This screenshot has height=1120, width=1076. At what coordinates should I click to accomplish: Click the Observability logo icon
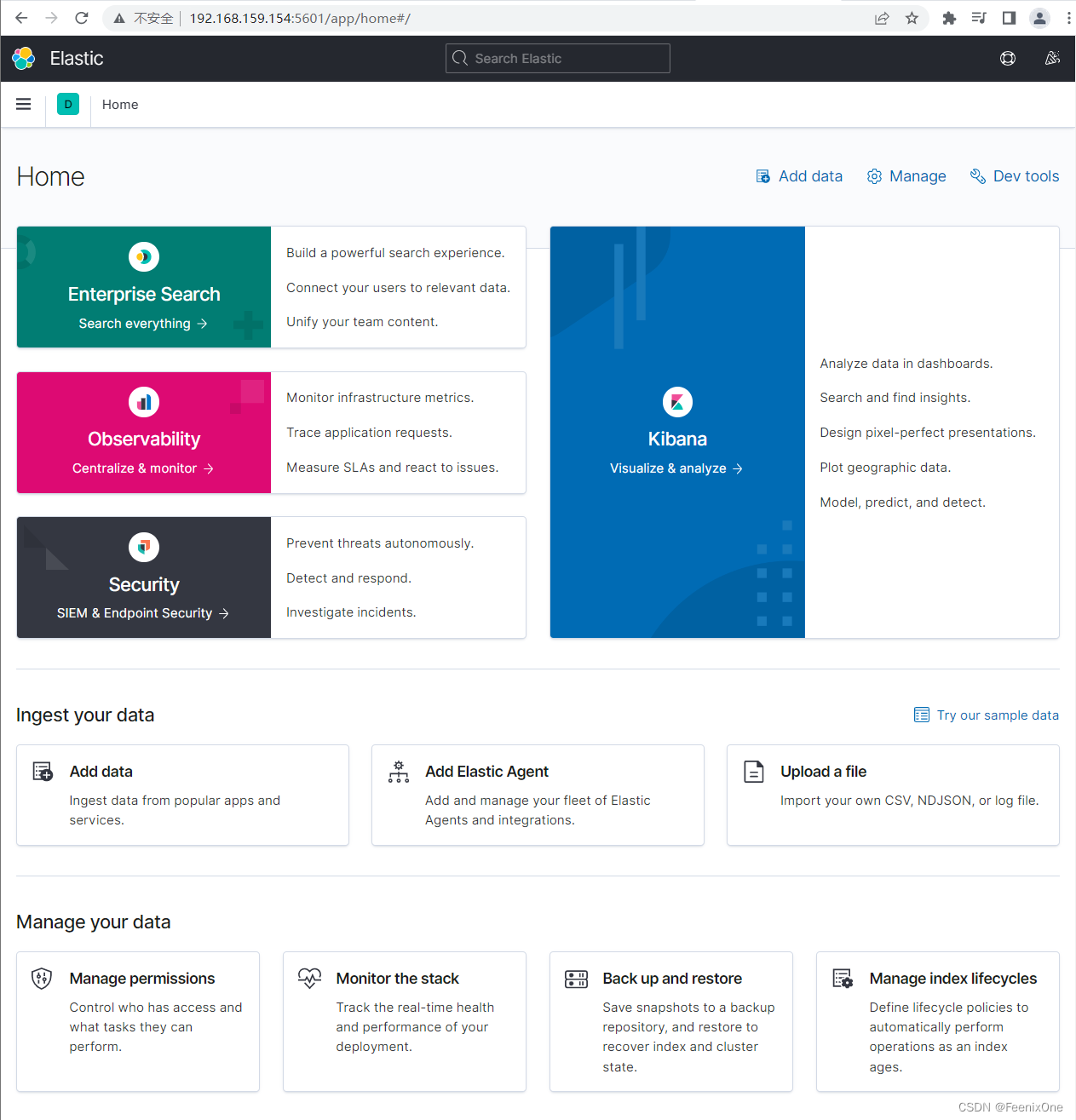coord(144,402)
